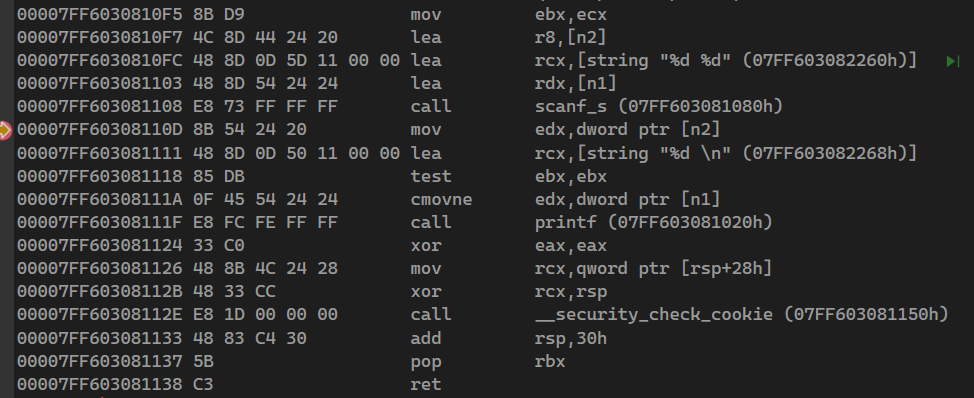974x398 pixels.
Task: Click the __security_check_cookie call target
Action: coord(742,315)
